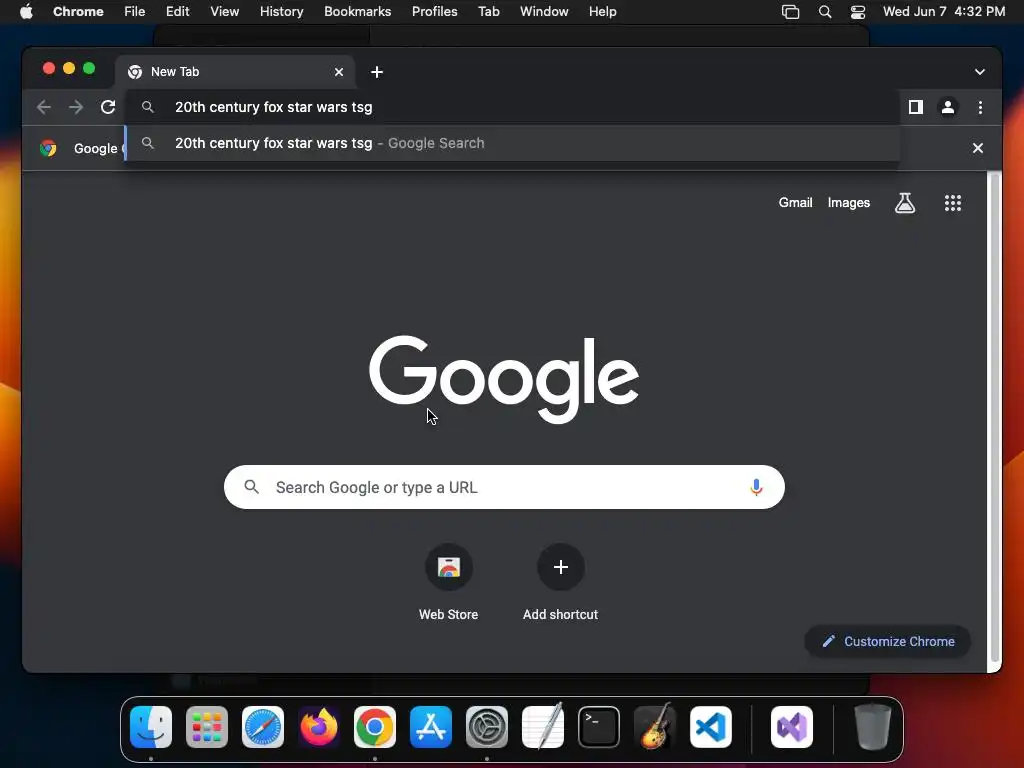Go forward with the forward arrow
Image resolution: width=1024 pixels, height=768 pixels.
[x=76, y=107]
